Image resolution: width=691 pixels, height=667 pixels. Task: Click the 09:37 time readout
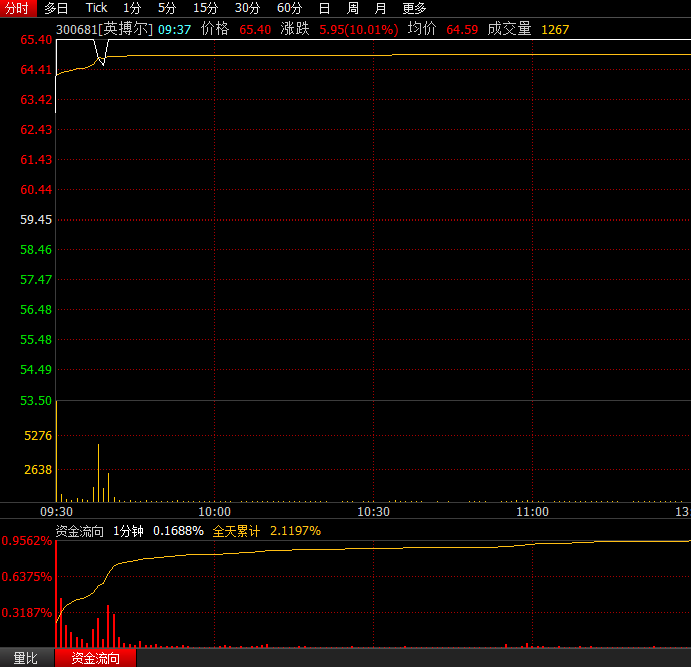pos(175,30)
